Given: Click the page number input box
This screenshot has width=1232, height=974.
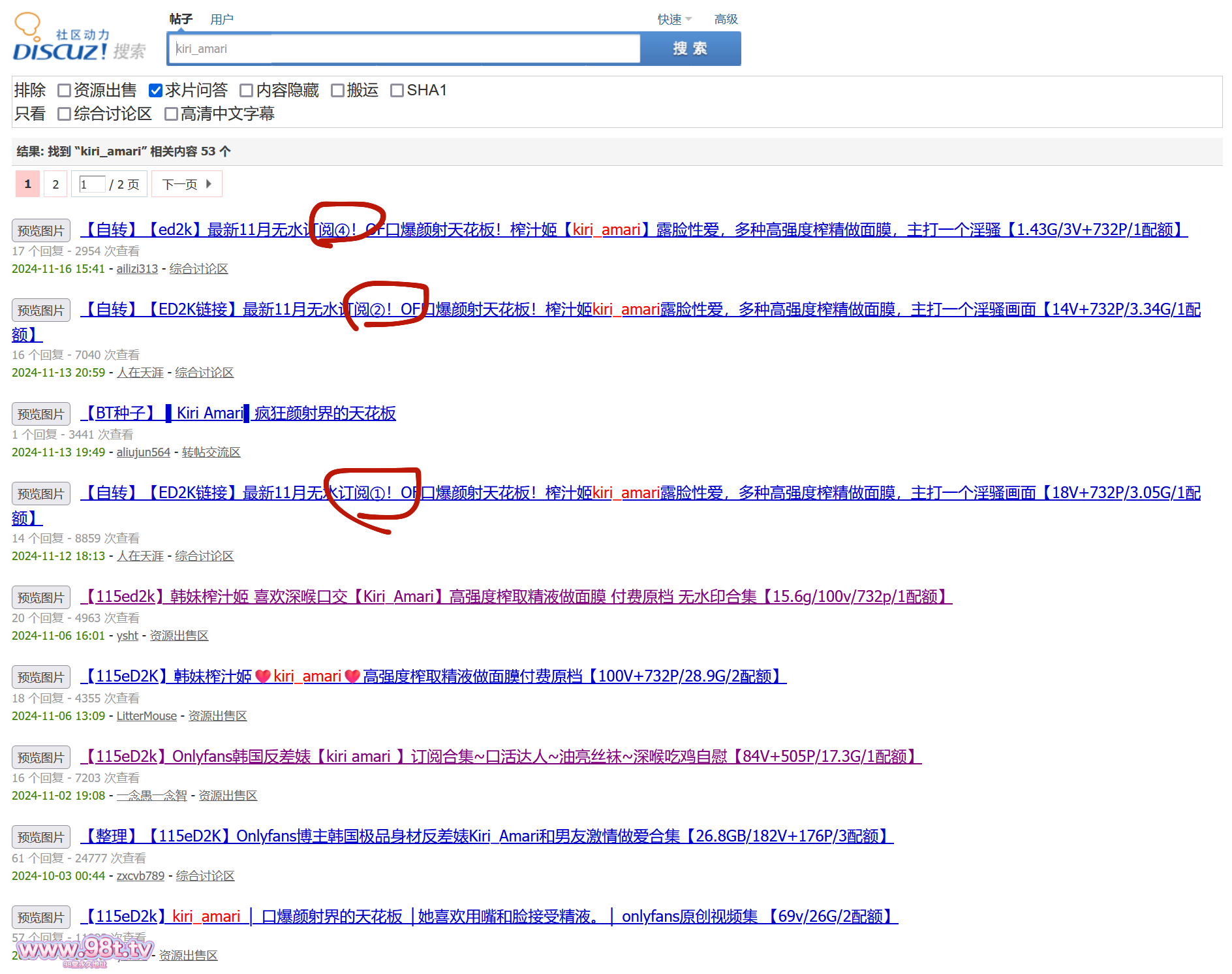Looking at the screenshot, I should pyautogui.click(x=92, y=184).
